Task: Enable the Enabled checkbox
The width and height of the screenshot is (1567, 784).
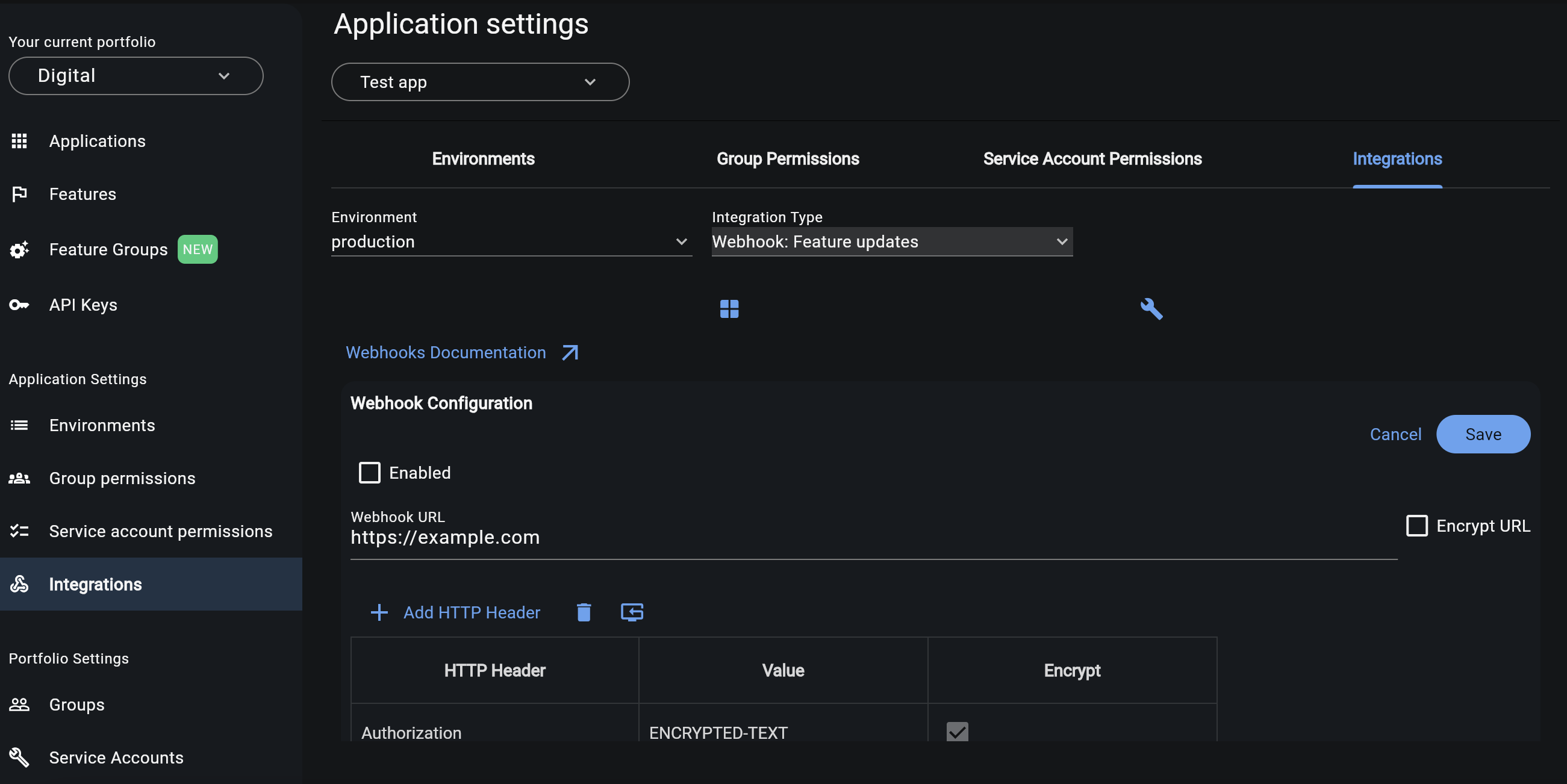Action: 369,473
